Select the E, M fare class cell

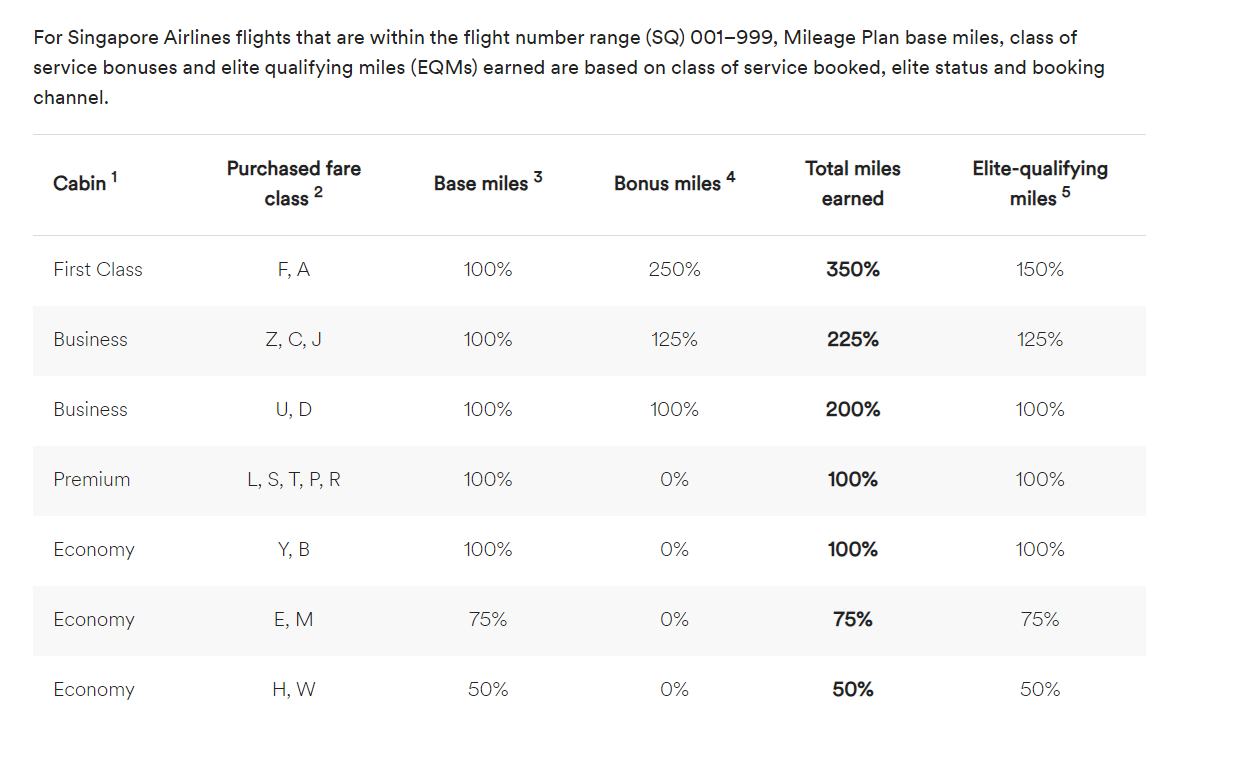coord(293,620)
